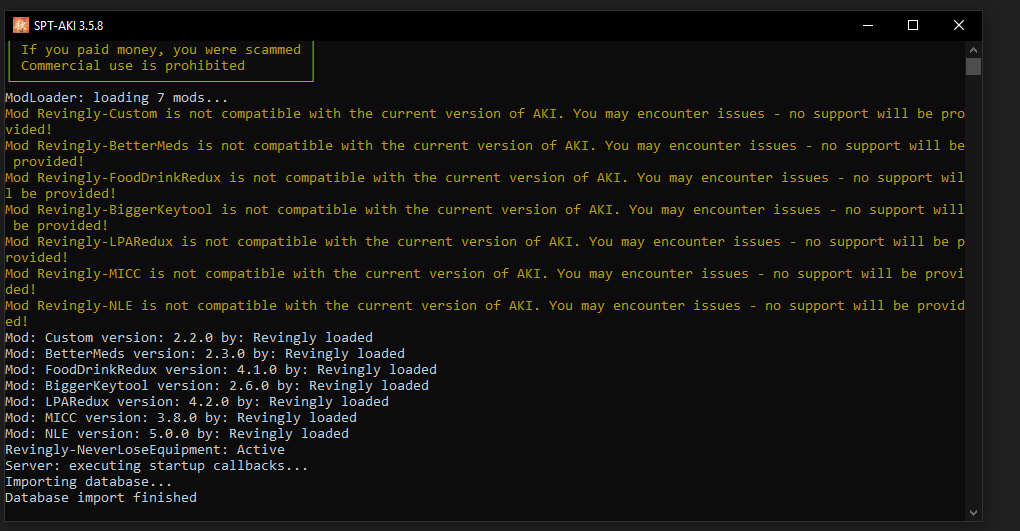Click the 'Mod: BiggerKeytool version: 2.6.0' line
The height and width of the screenshot is (531, 1020).
(217, 385)
